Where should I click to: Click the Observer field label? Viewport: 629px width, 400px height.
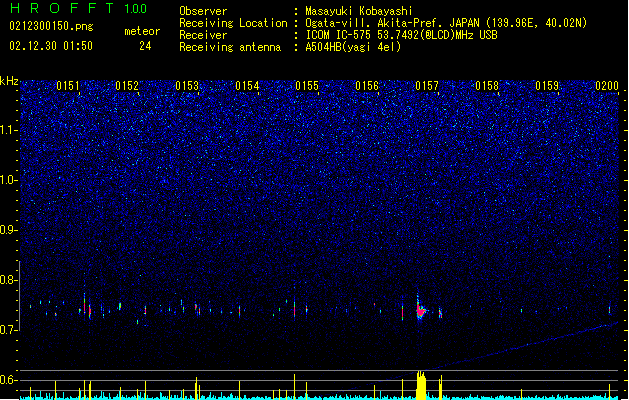tap(203, 11)
